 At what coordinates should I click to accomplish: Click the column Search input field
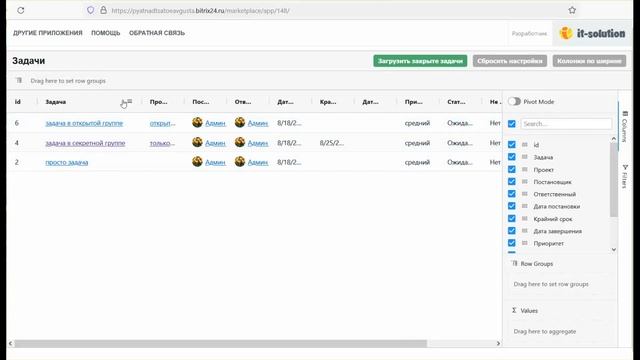pos(566,124)
